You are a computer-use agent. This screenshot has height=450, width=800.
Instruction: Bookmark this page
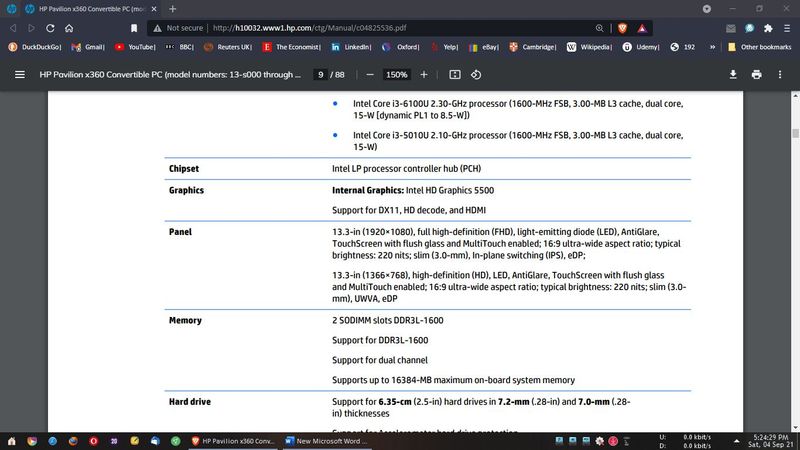click(134, 28)
